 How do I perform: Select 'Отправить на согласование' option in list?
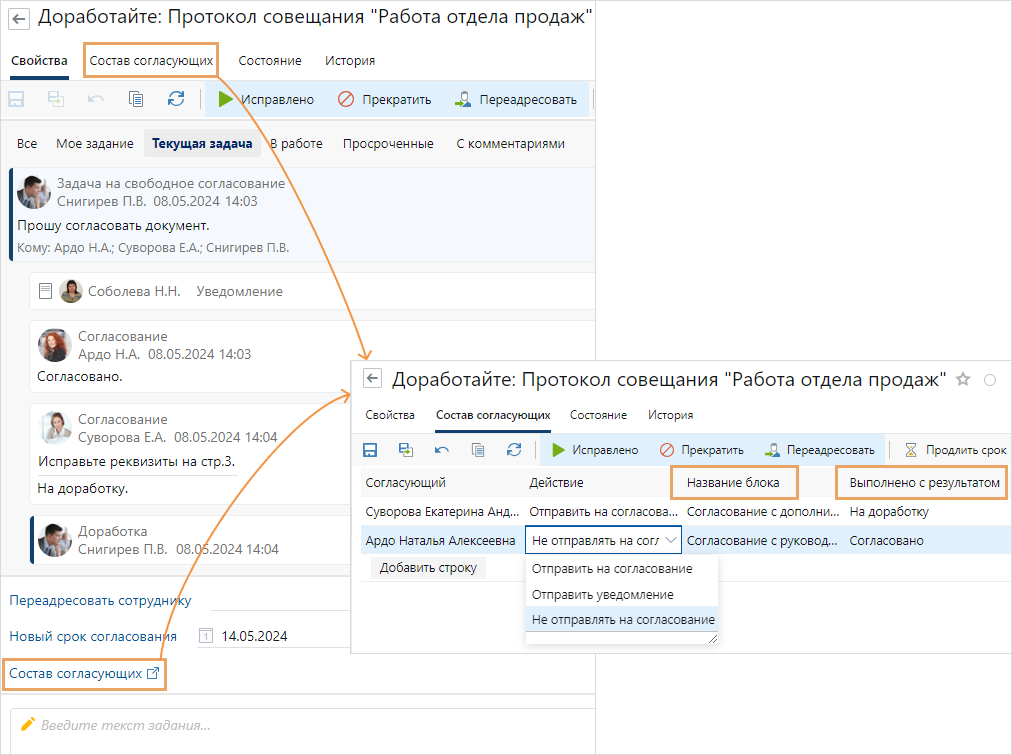pos(612,568)
